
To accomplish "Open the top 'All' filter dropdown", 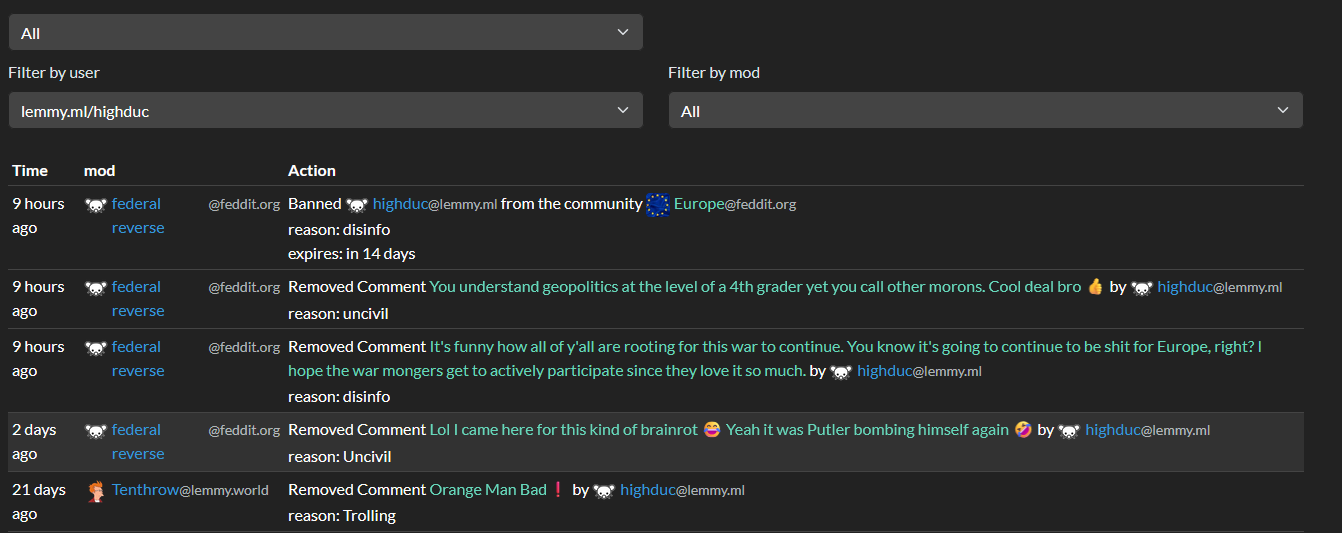I will (x=325, y=33).
